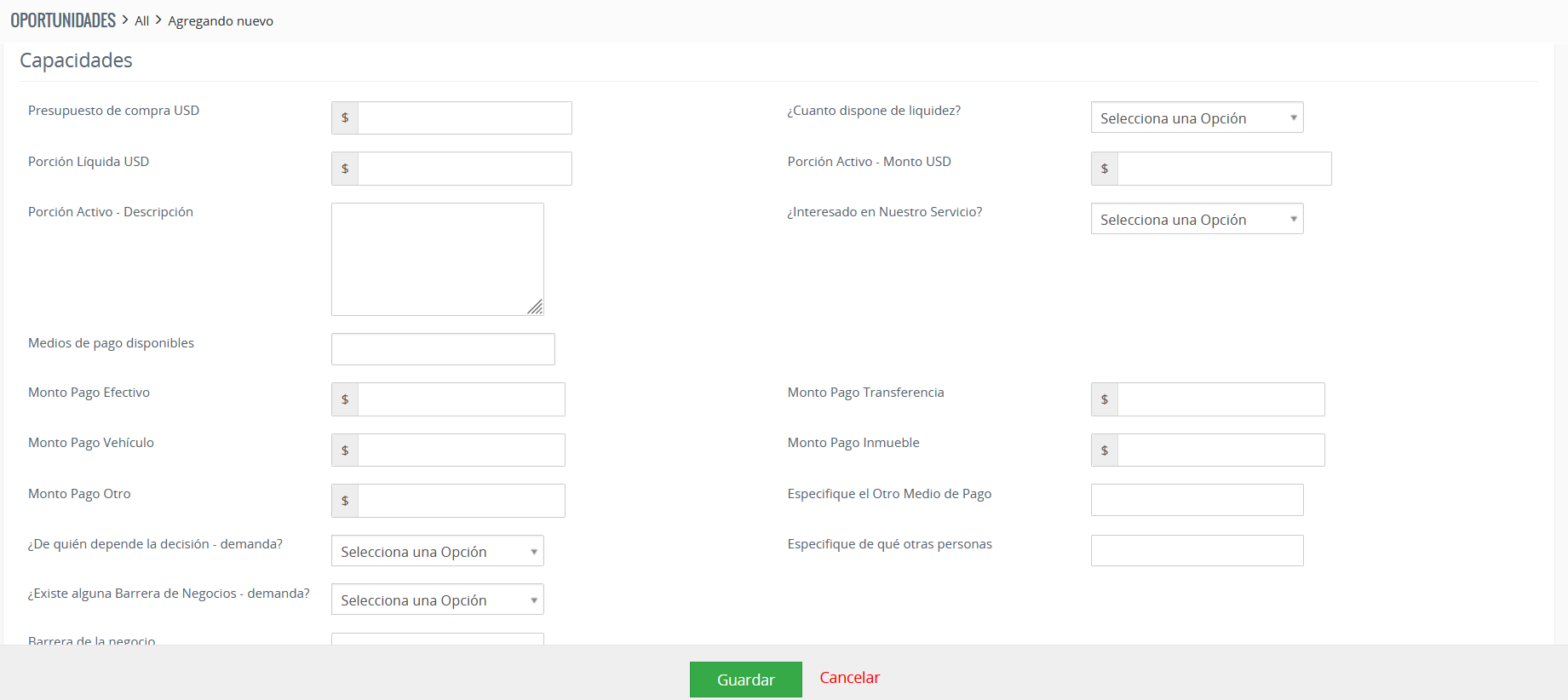Click the dollar sign beside Monto Pago Otro
The width and height of the screenshot is (1568, 700).
pyautogui.click(x=345, y=501)
